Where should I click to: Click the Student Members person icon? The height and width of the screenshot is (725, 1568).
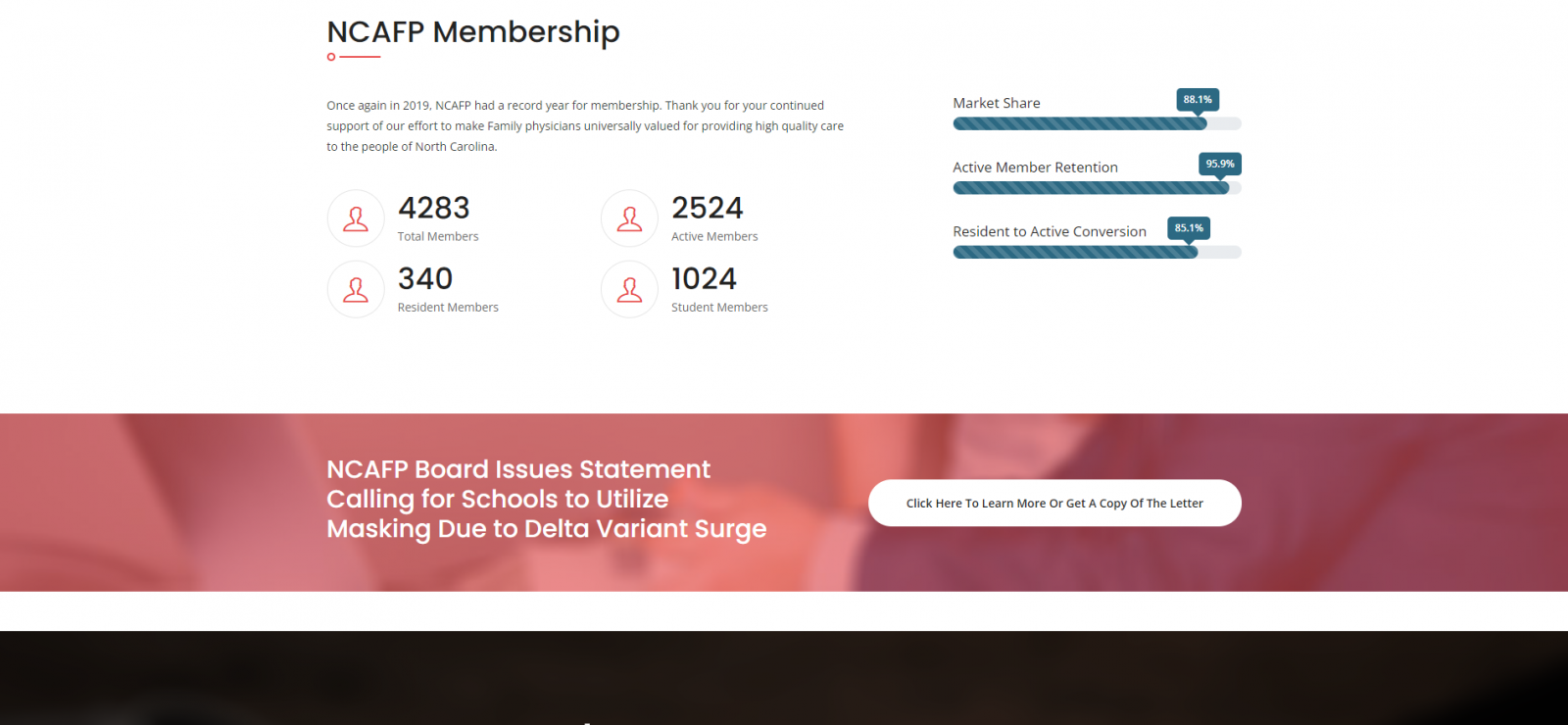click(629, 289)
